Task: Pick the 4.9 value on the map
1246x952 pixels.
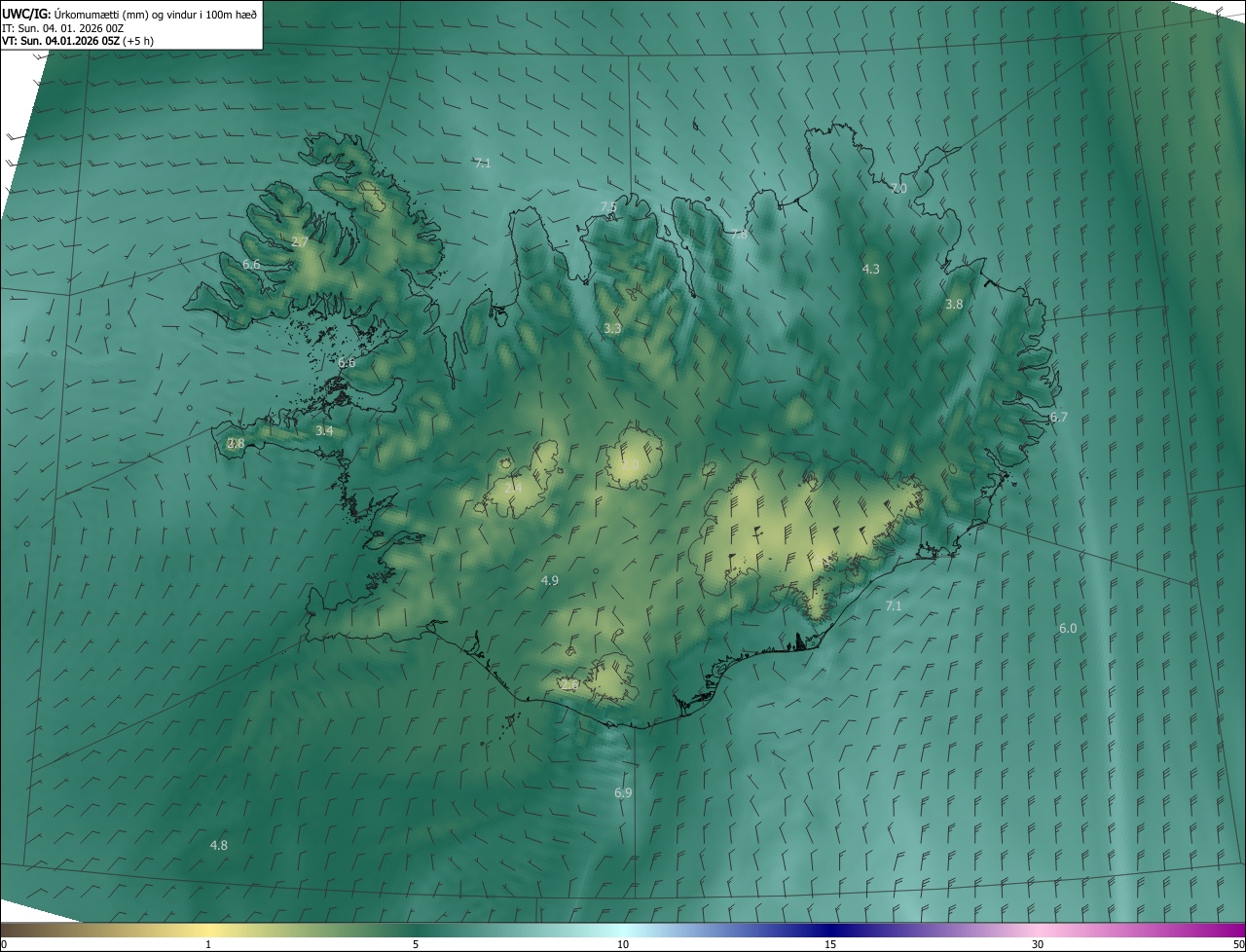Action: coord(550,580)
